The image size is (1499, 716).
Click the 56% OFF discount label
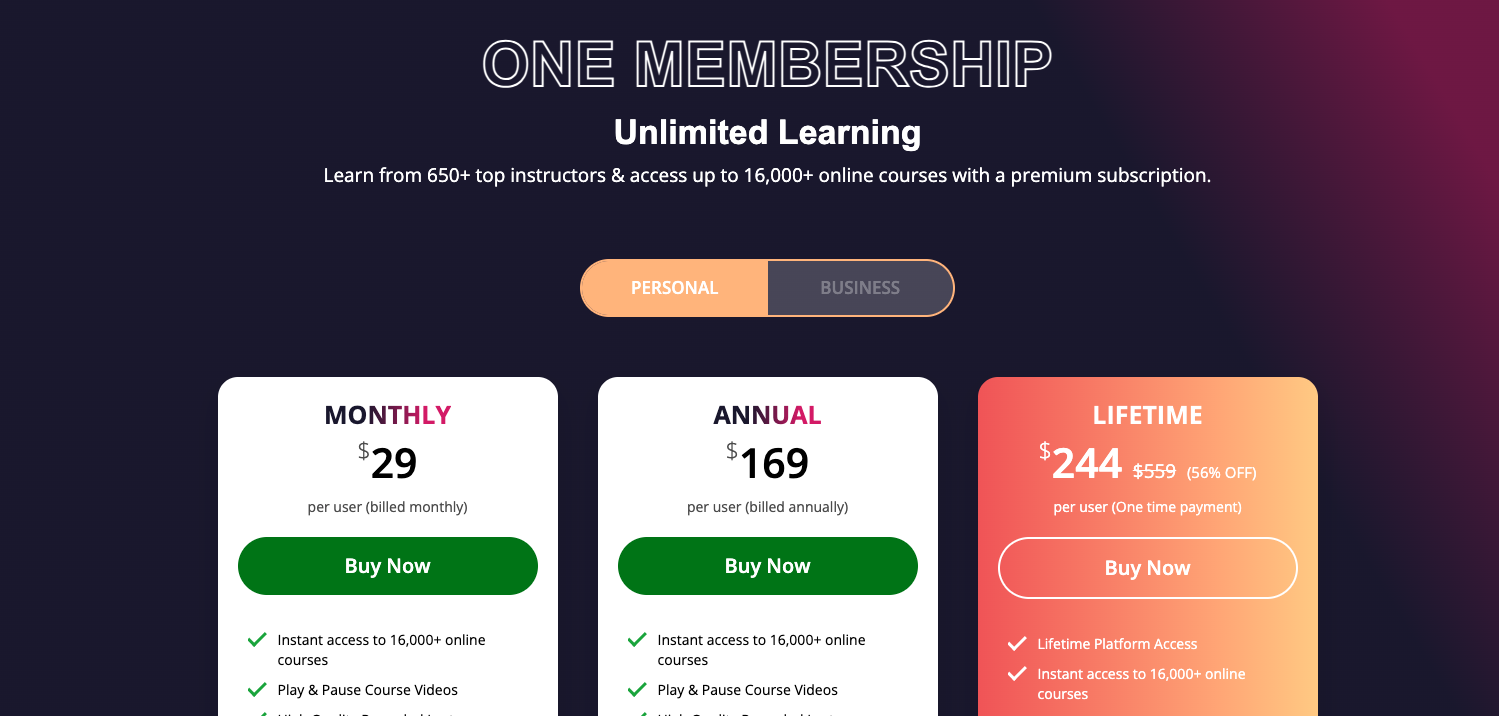1221,473
